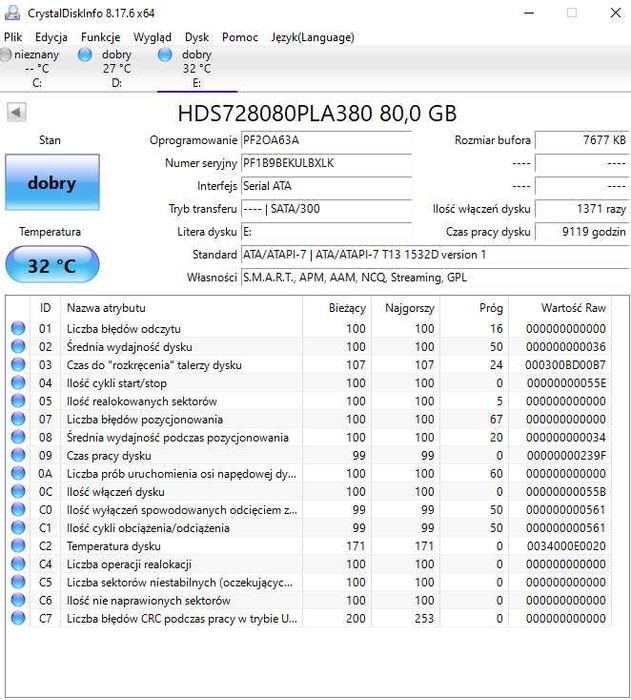Click status orb for attribute C1 cykli obciążenia
631x700 pixels.
tap(18, 527)
